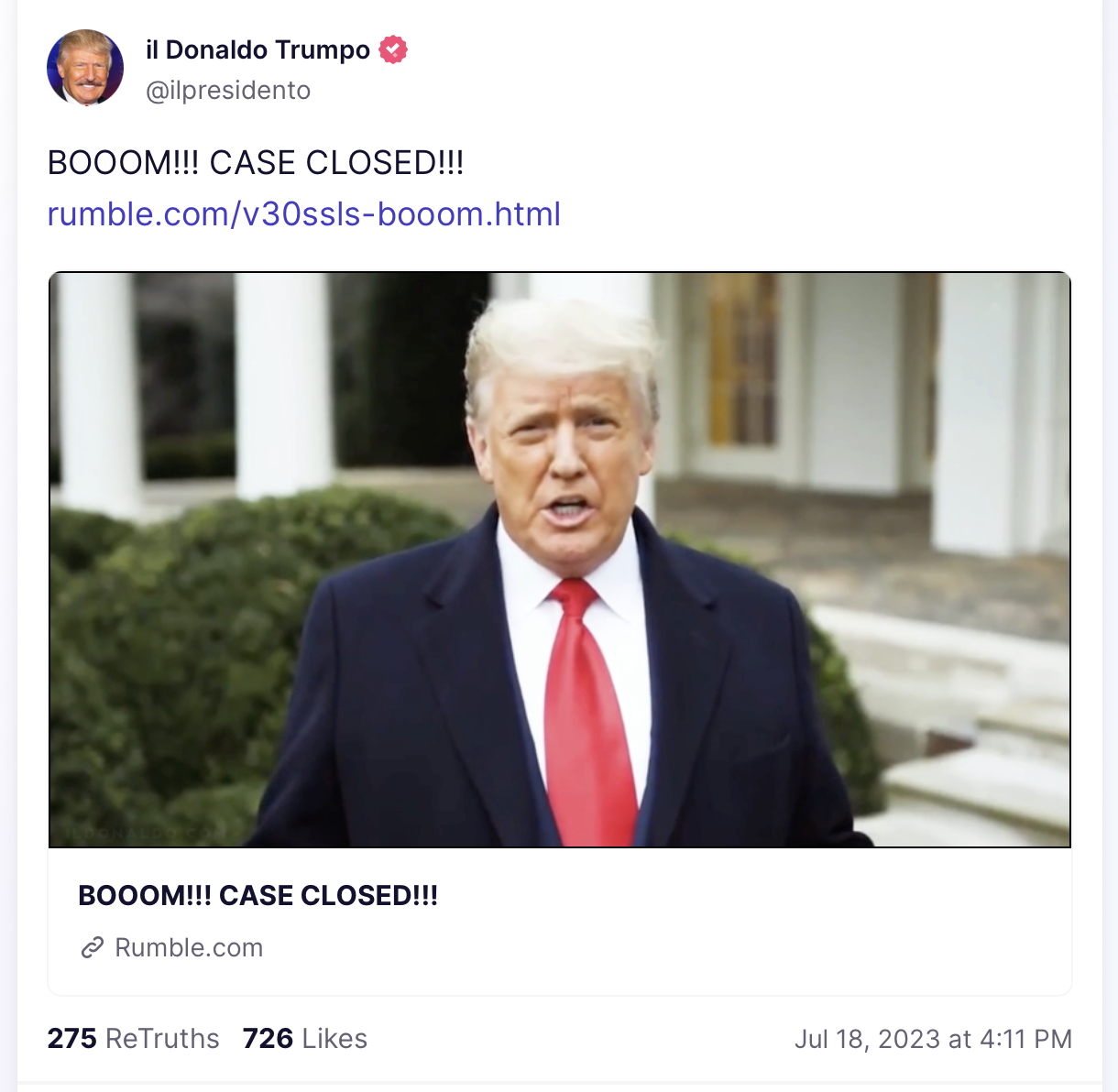Open the Jul 18, 2023 at 4:11 PM timestamp
1118x1092 pixels.
coord(933,1039)
